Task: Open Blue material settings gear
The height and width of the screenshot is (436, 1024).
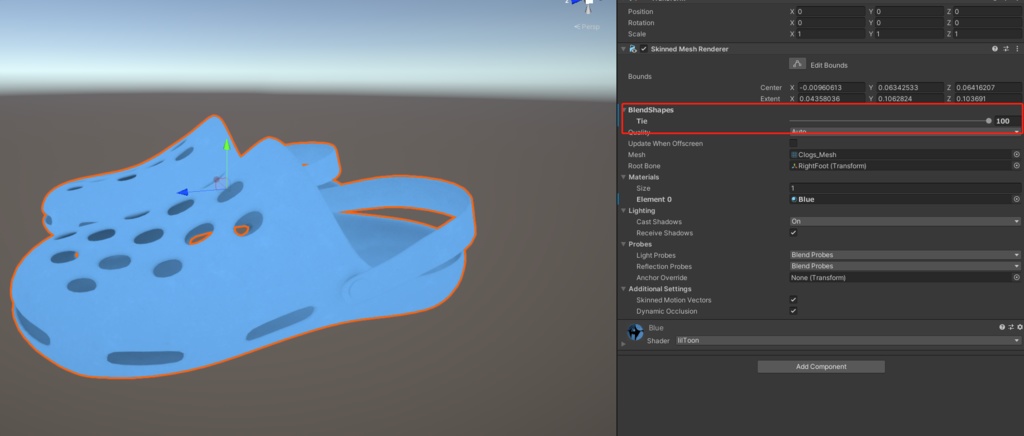Action: [x=1020, y=327]
